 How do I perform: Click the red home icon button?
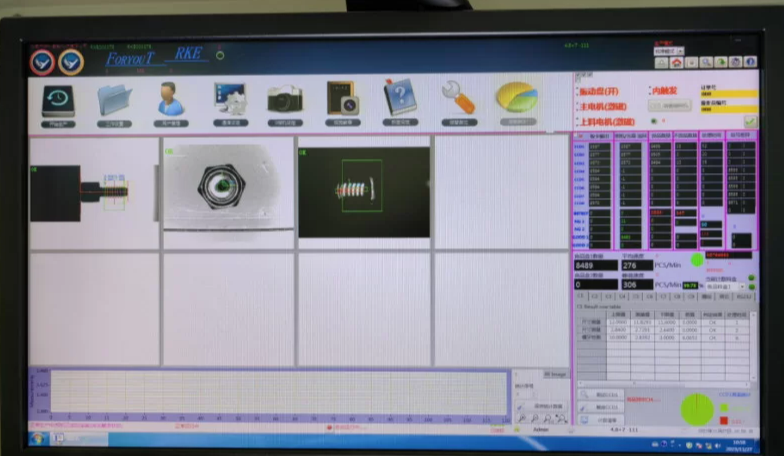(677, 62)
